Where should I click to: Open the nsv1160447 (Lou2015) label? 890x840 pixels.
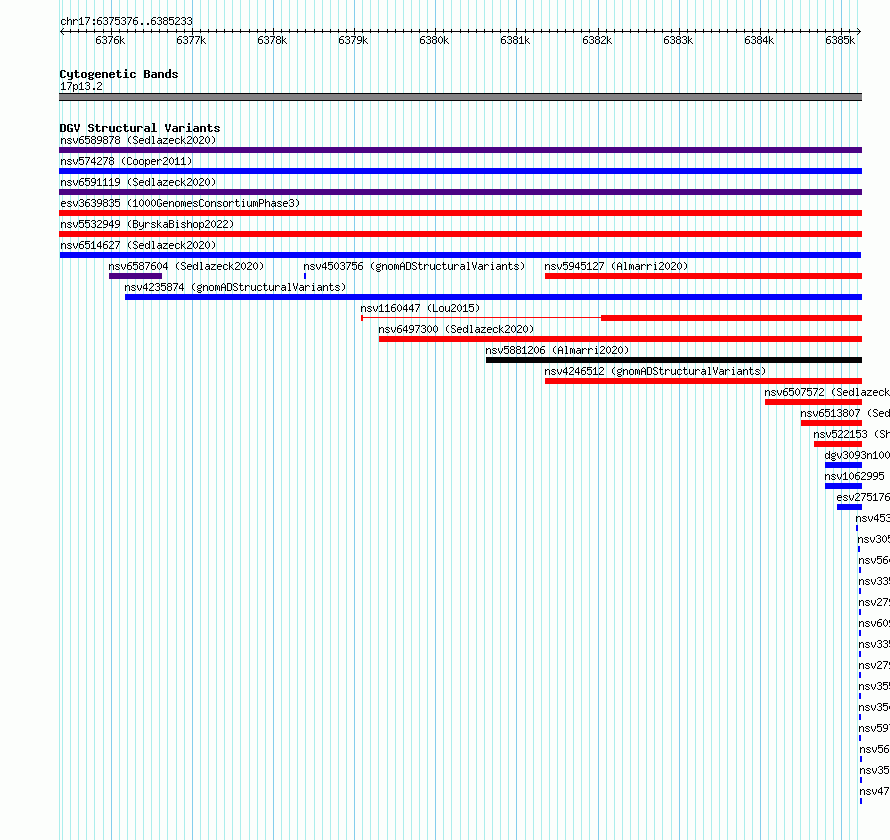[420, 308]
